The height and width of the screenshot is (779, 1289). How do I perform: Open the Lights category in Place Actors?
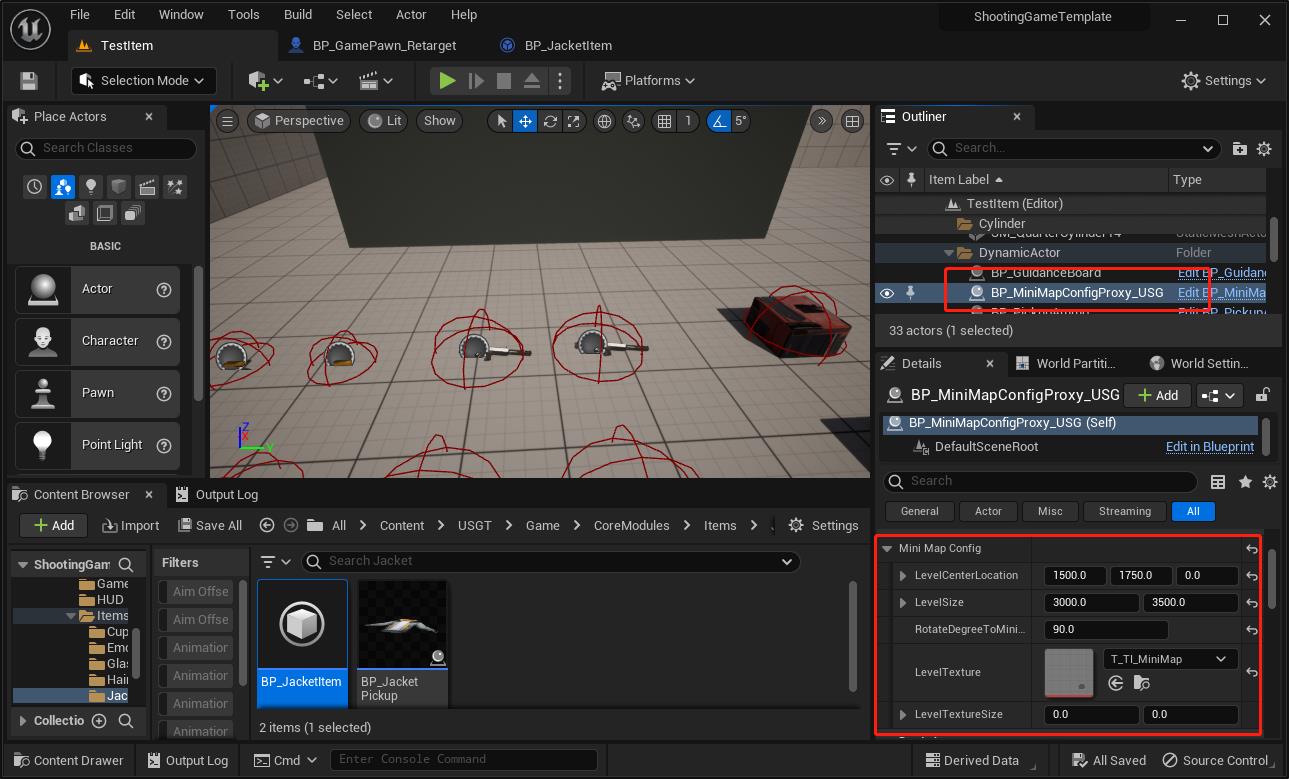point(91,187)
